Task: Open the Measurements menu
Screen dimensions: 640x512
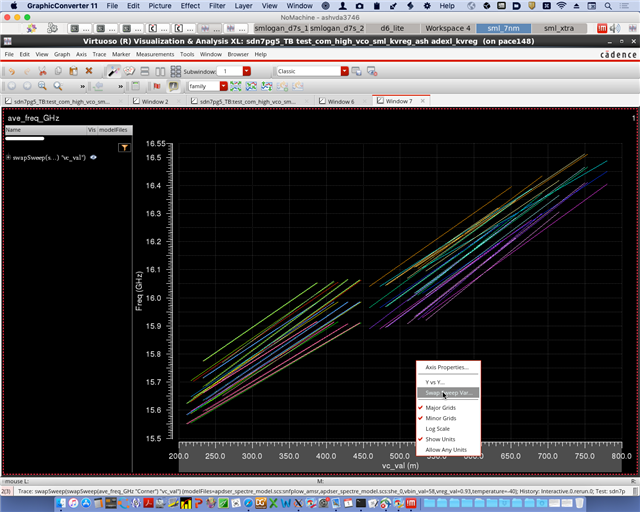Action: (154, 54)
